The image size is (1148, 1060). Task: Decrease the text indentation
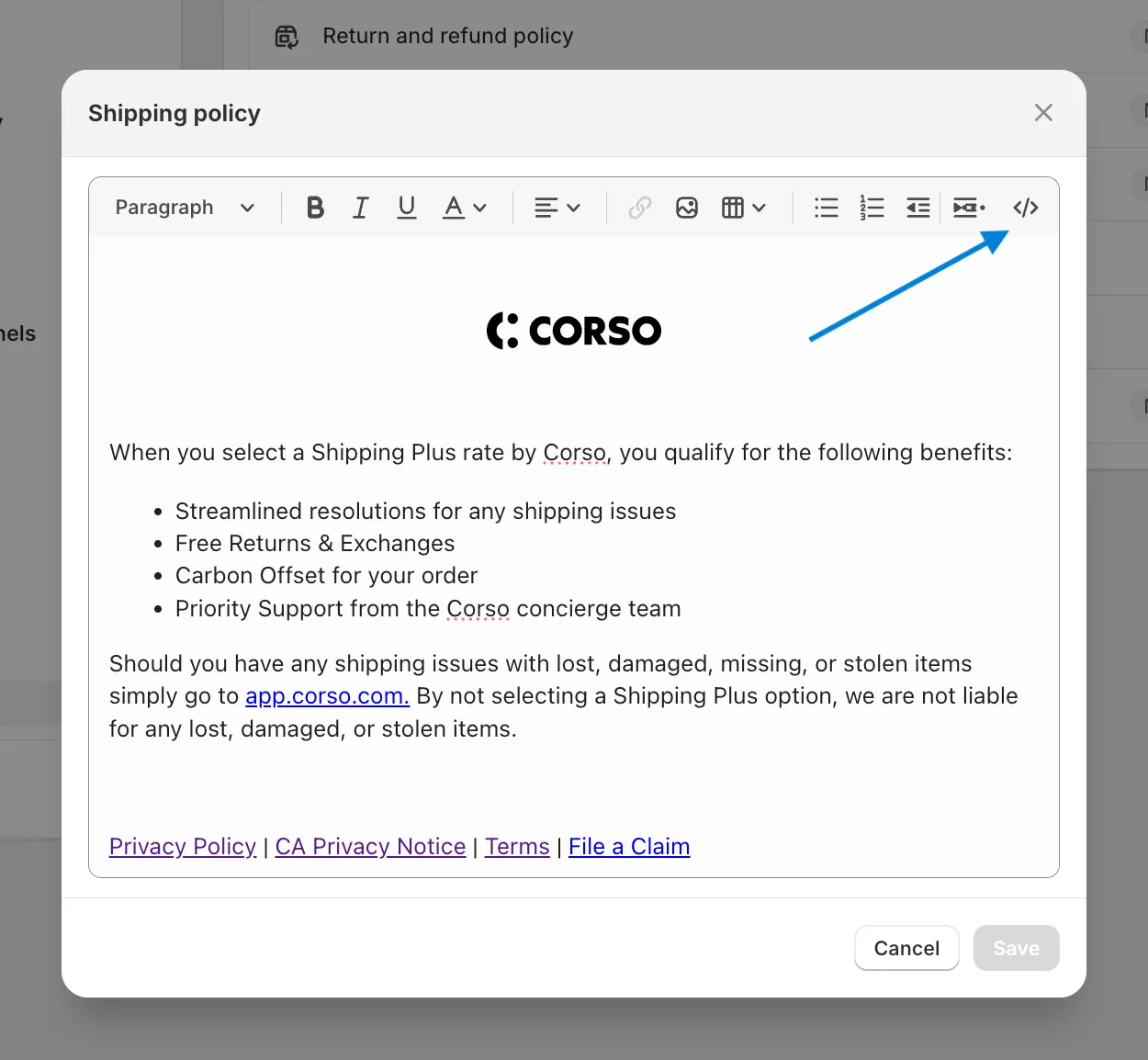coord(917,208)
